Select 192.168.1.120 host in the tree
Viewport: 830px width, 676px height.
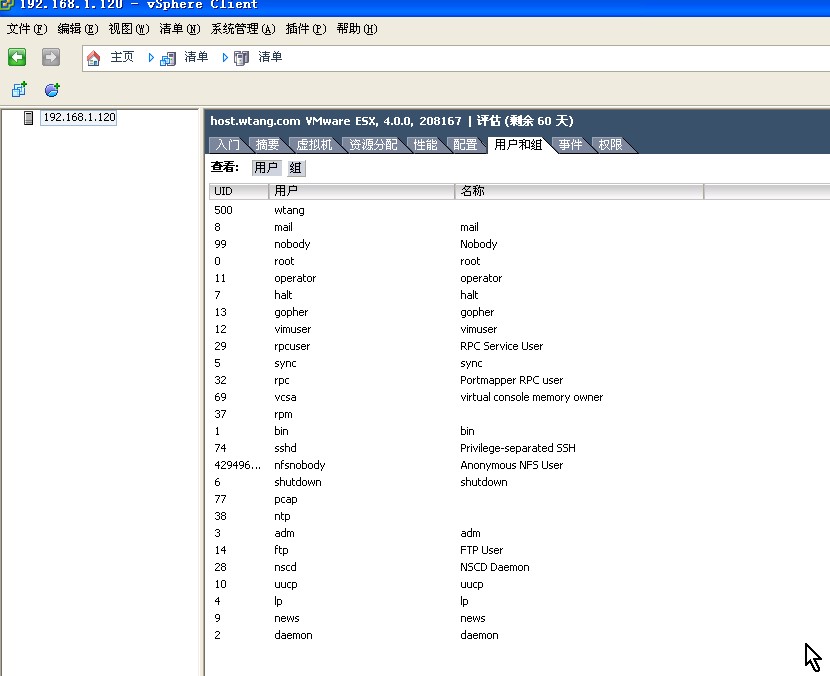point(79,118)
